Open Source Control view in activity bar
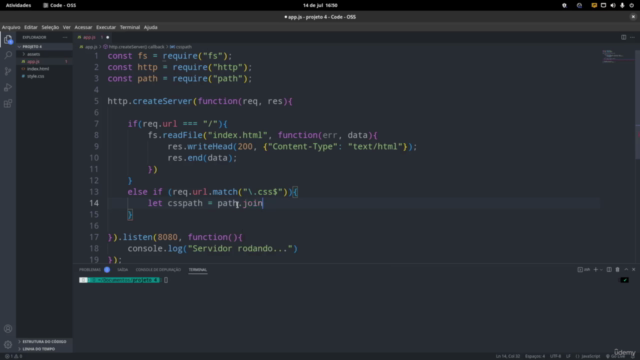 [x=8, y=71]
